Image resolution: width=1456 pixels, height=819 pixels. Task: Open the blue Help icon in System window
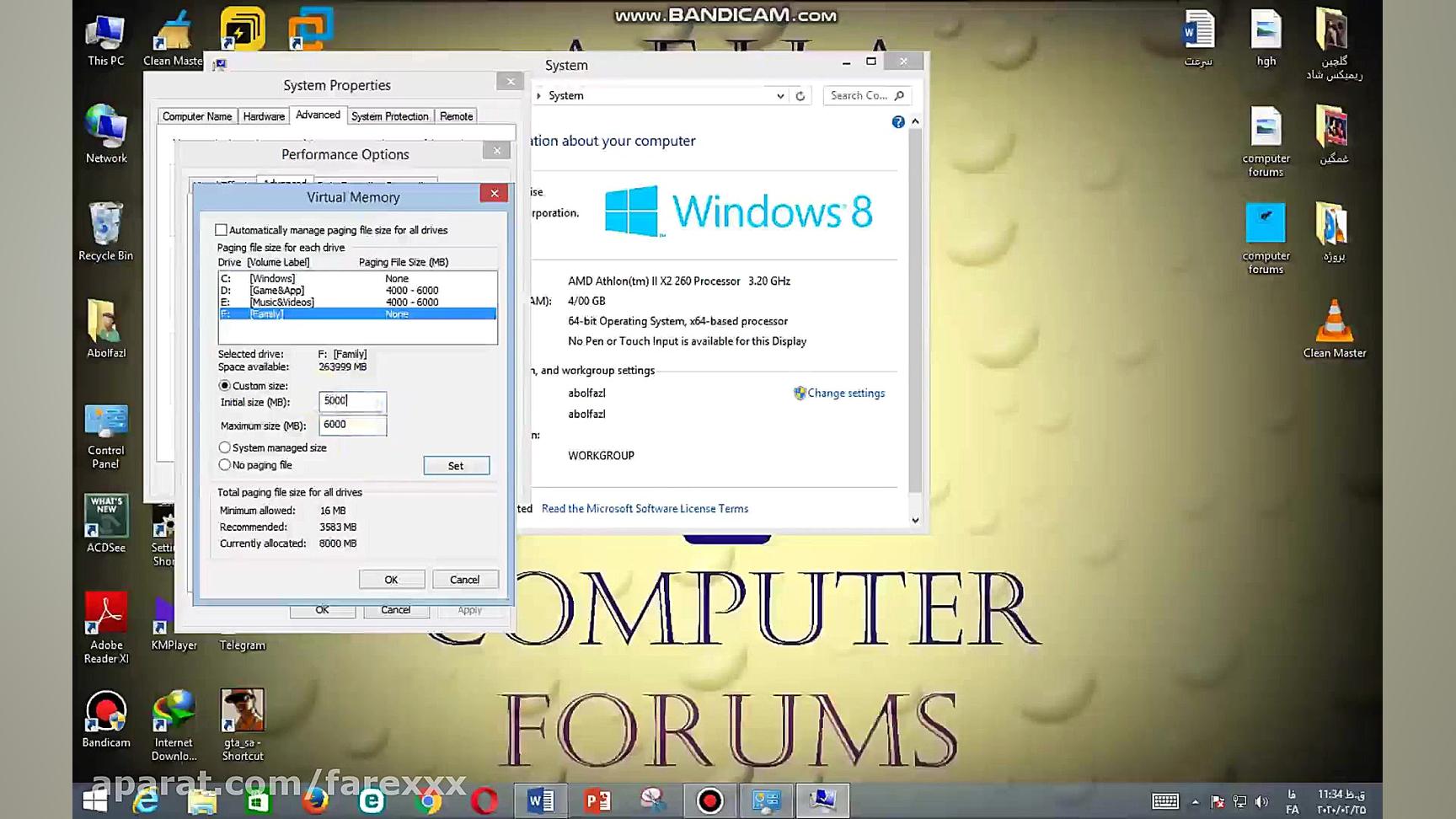coord(898,122)
